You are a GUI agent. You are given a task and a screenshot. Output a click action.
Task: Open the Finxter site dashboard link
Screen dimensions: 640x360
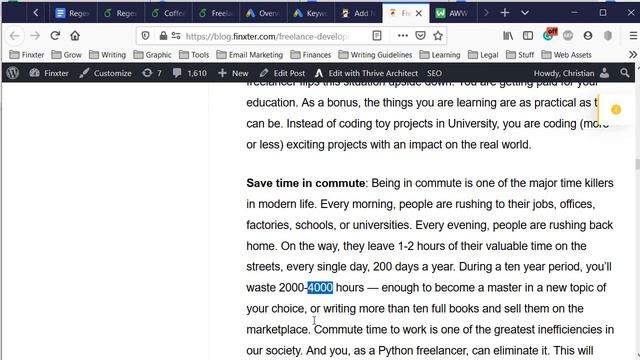49,73
